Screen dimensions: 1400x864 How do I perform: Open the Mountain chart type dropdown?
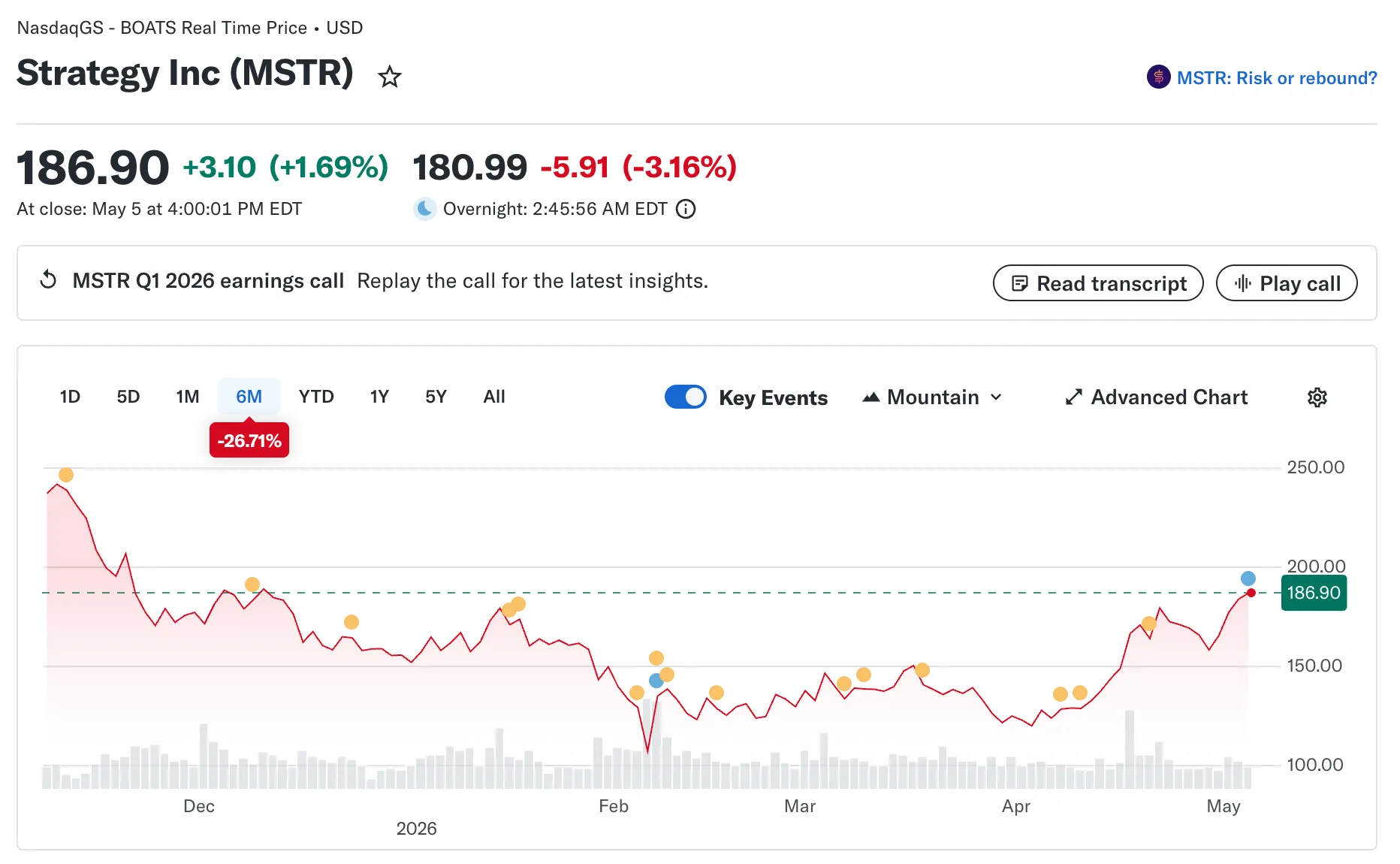pos(932,397)
